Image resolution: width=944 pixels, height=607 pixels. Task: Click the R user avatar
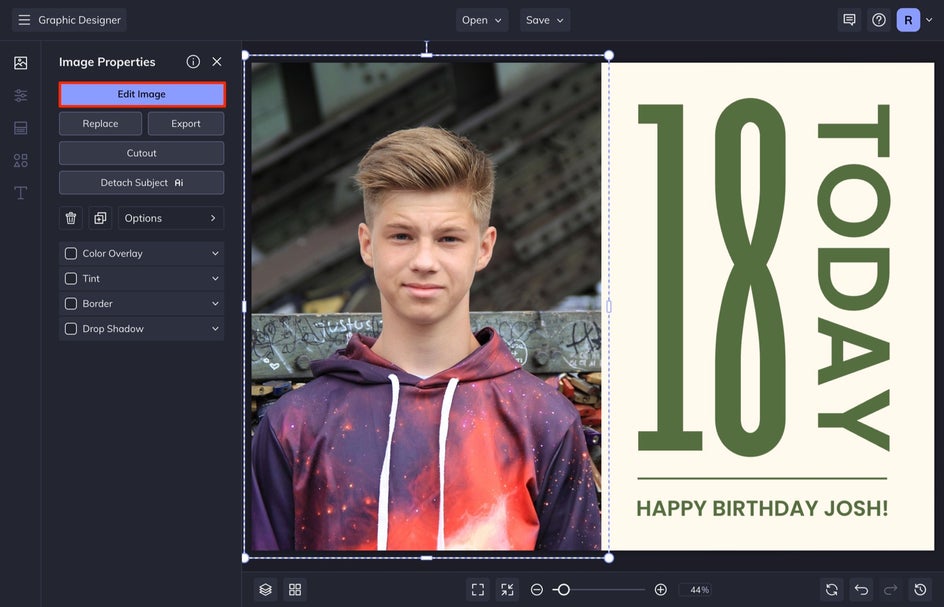click(x=908, y=20)
